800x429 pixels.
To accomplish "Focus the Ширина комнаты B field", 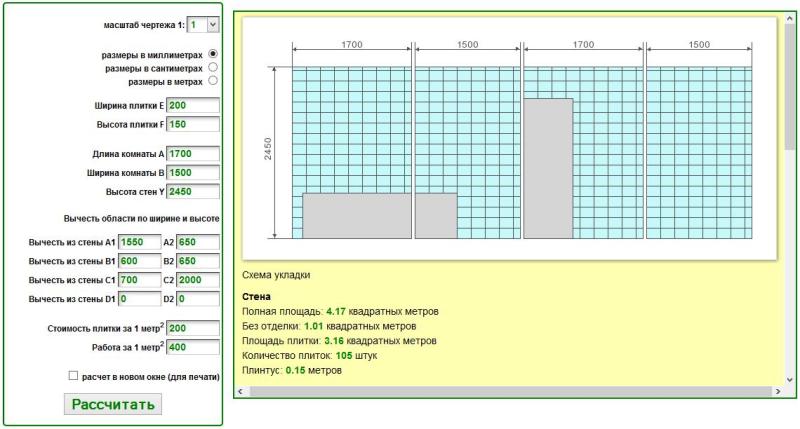I will point(193,173).
